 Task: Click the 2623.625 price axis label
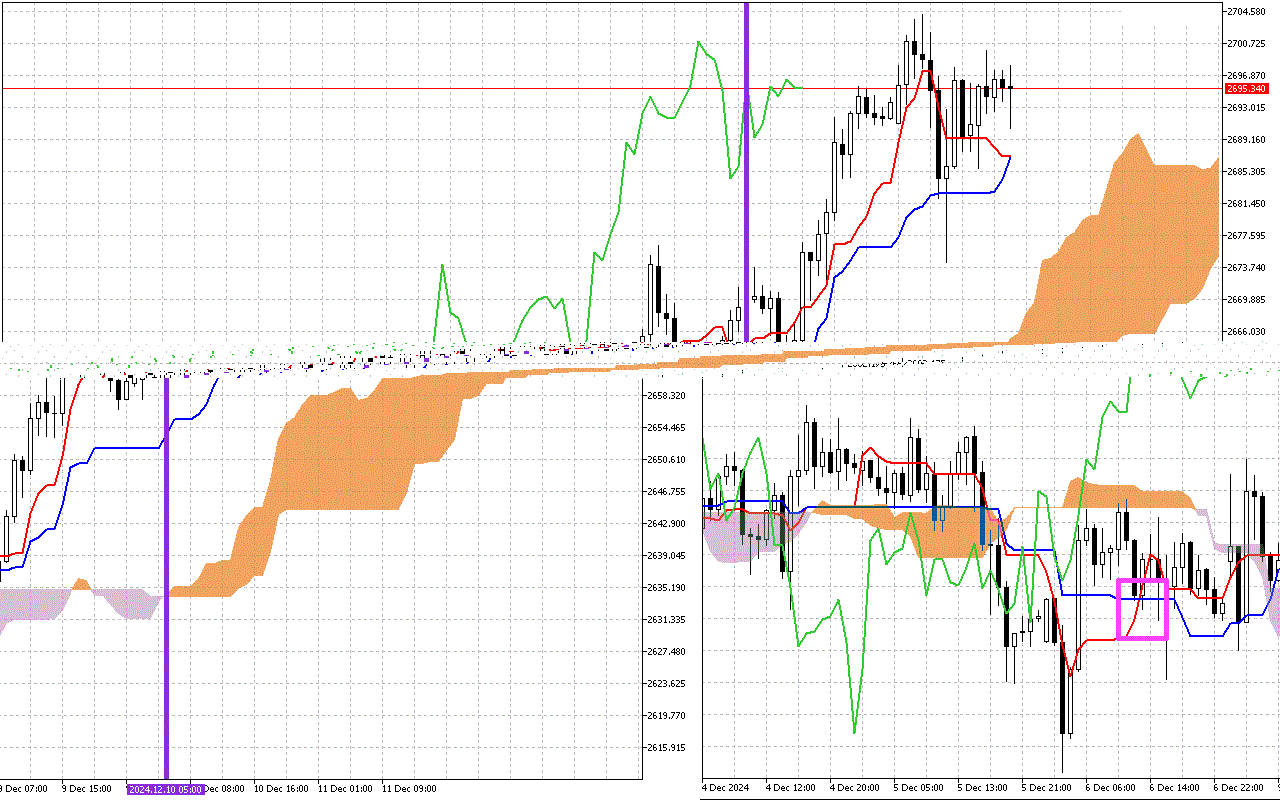click(x=666, y=684)
